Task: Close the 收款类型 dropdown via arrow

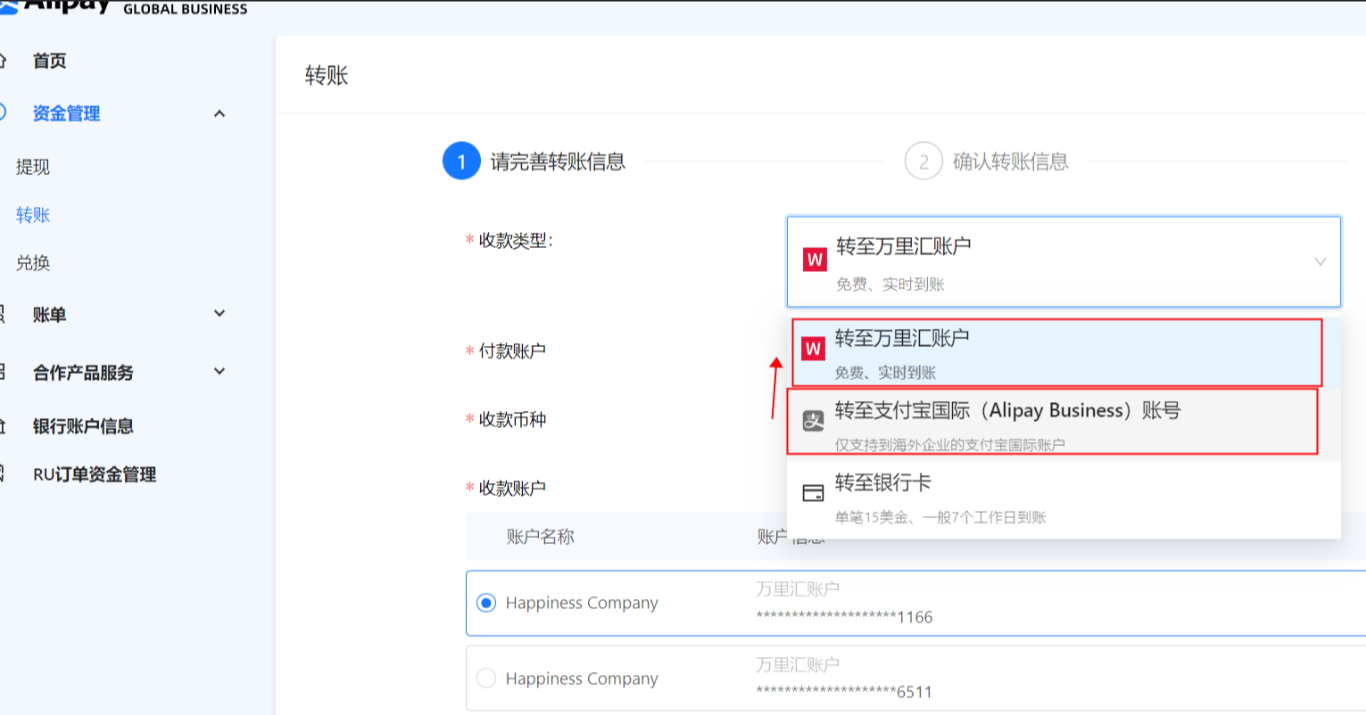Action: pos(1320,262)
